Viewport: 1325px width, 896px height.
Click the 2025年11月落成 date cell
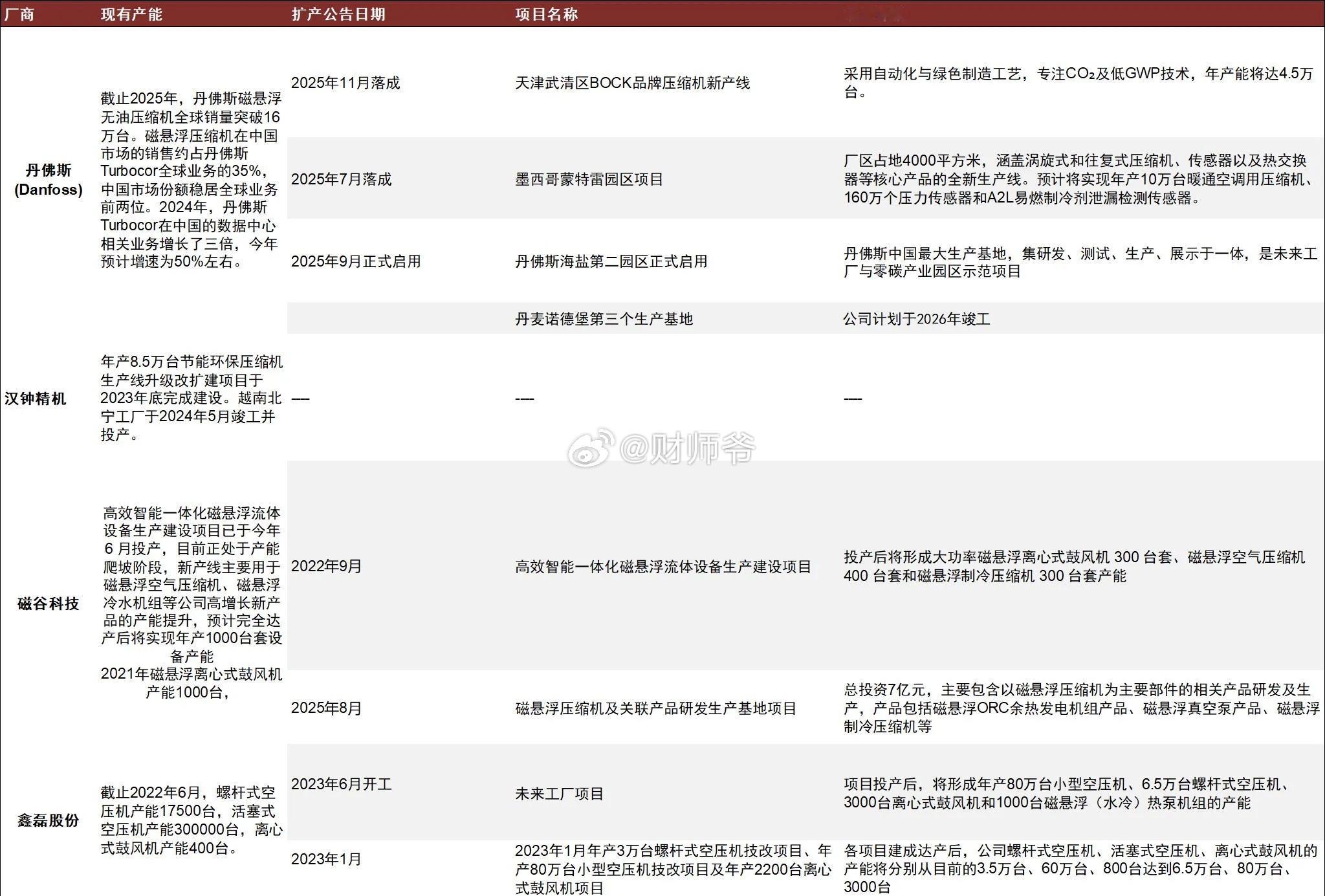click(345, 83)
